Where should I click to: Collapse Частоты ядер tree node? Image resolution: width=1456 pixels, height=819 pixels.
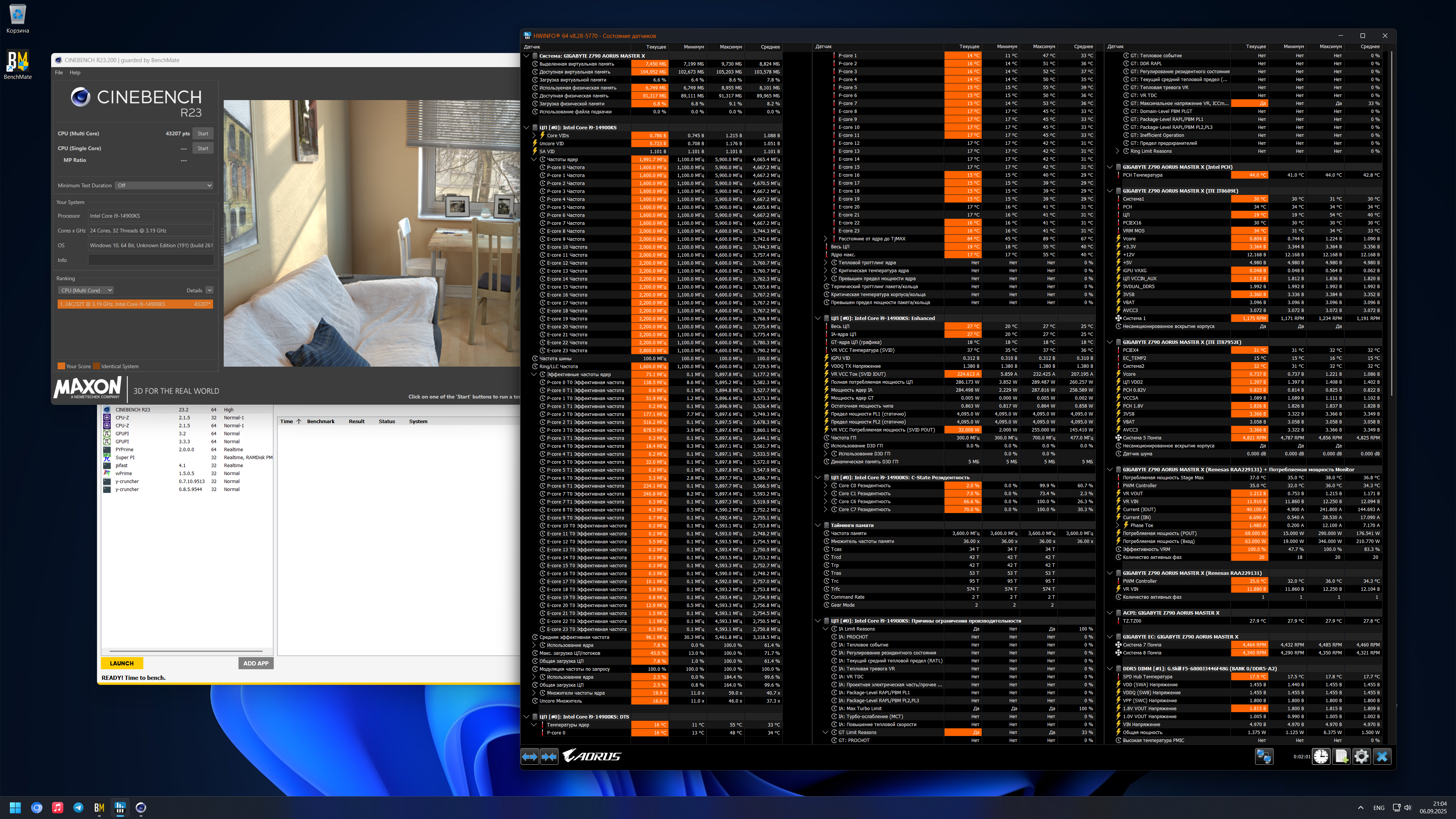(534, 159)
